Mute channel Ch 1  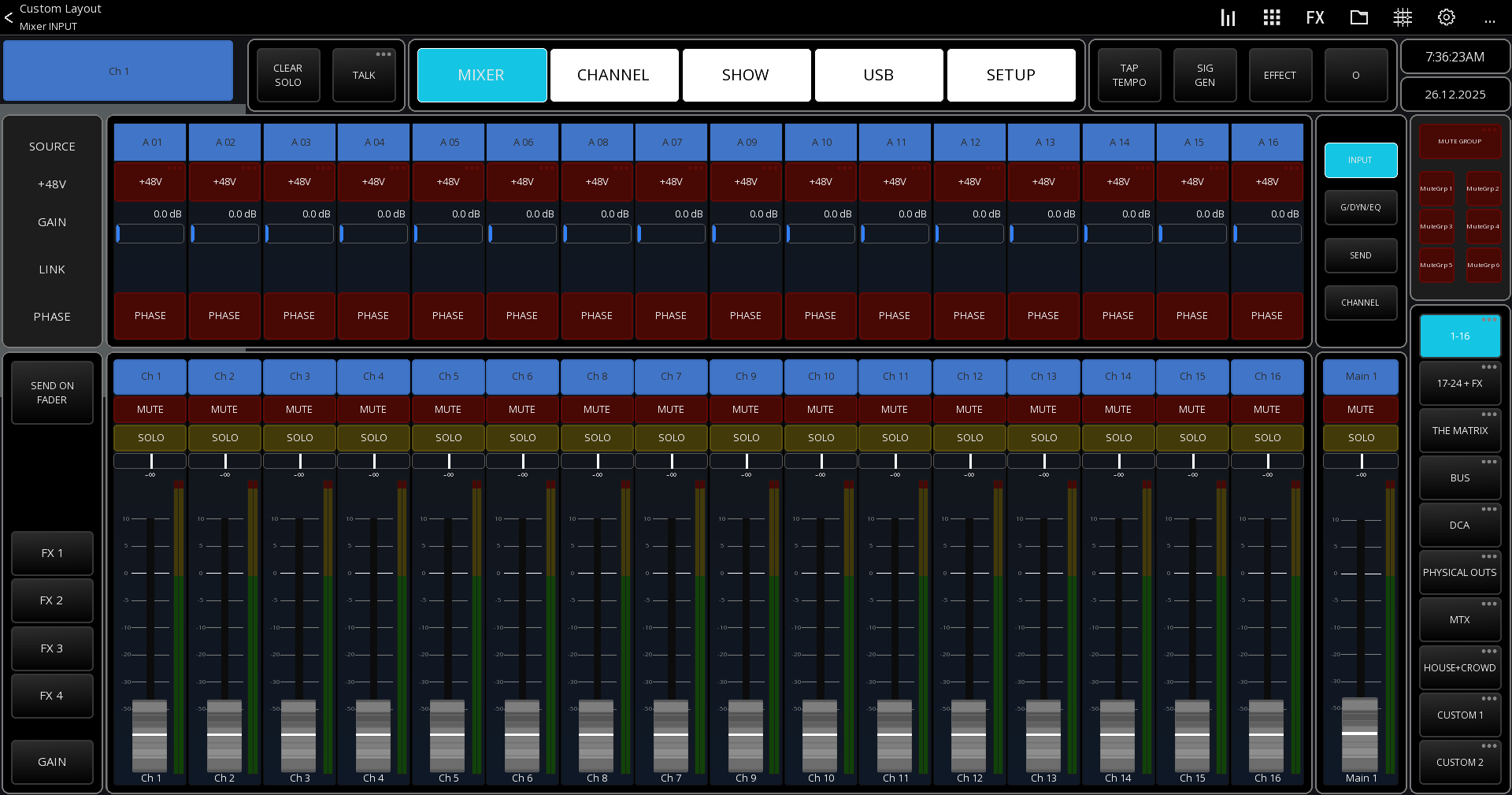tap(150, 410)
